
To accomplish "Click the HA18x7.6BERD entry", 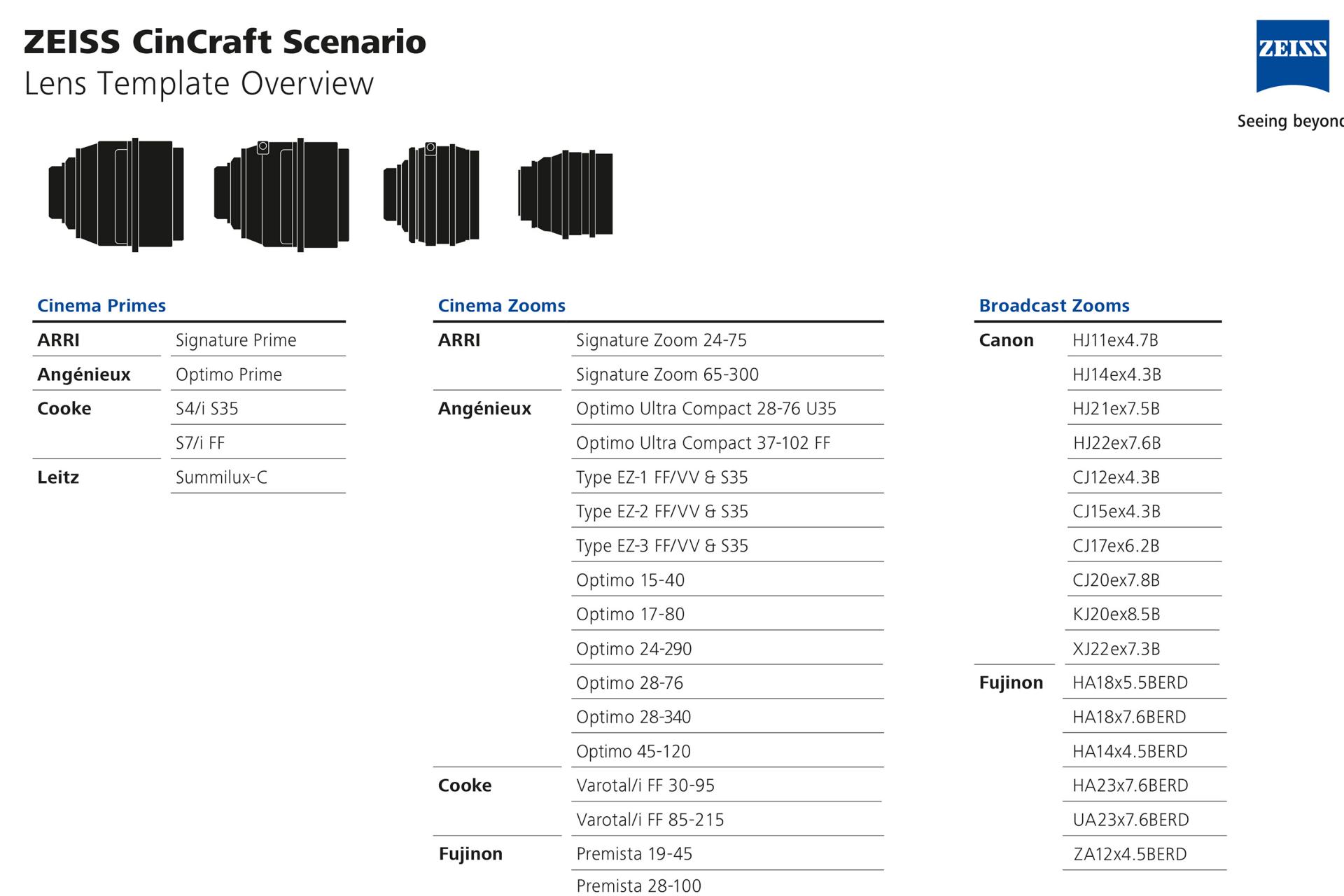I will point(1129,717).
